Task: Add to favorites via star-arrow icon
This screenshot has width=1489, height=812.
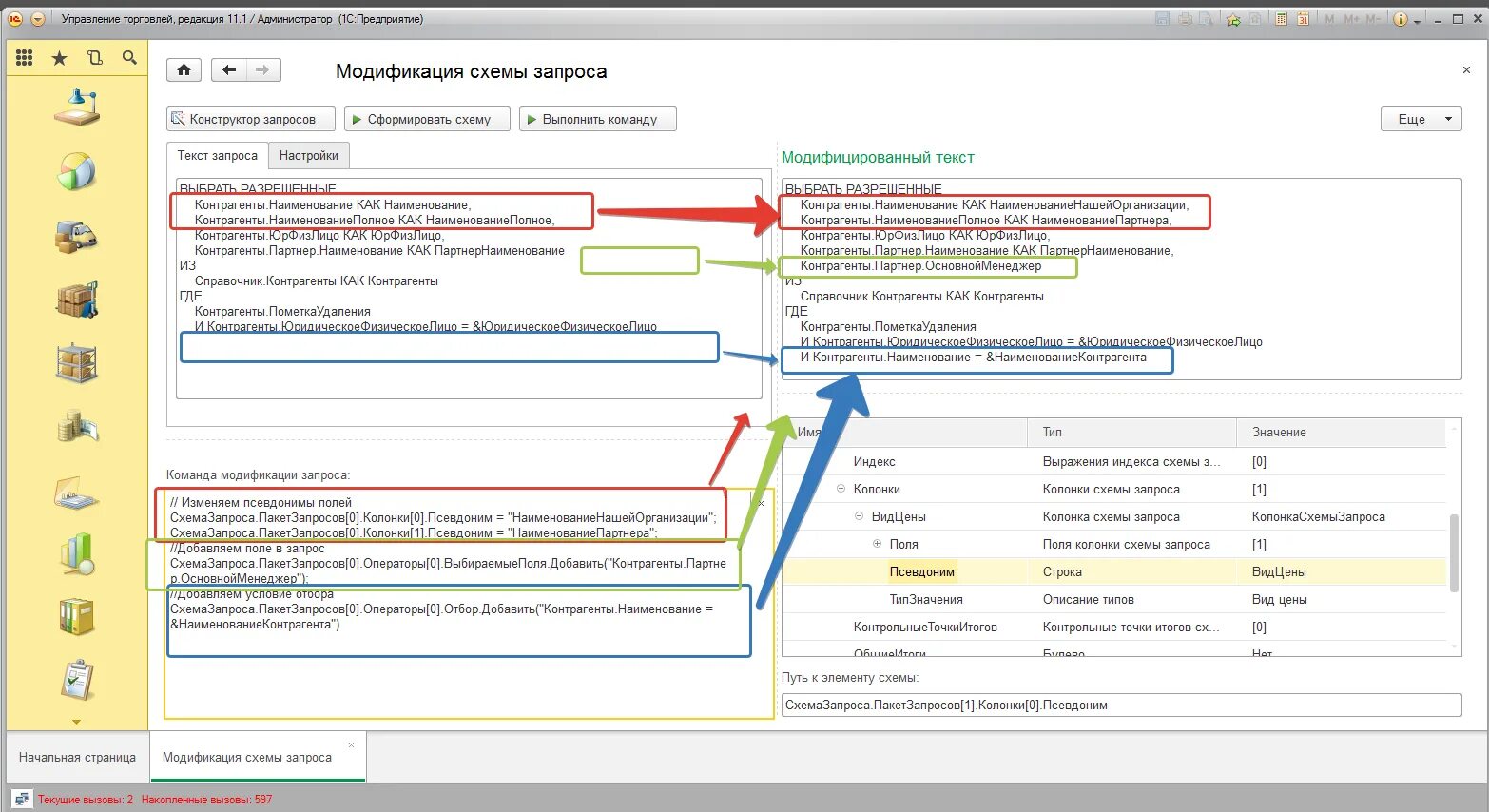Action: tap(1234, 18)
